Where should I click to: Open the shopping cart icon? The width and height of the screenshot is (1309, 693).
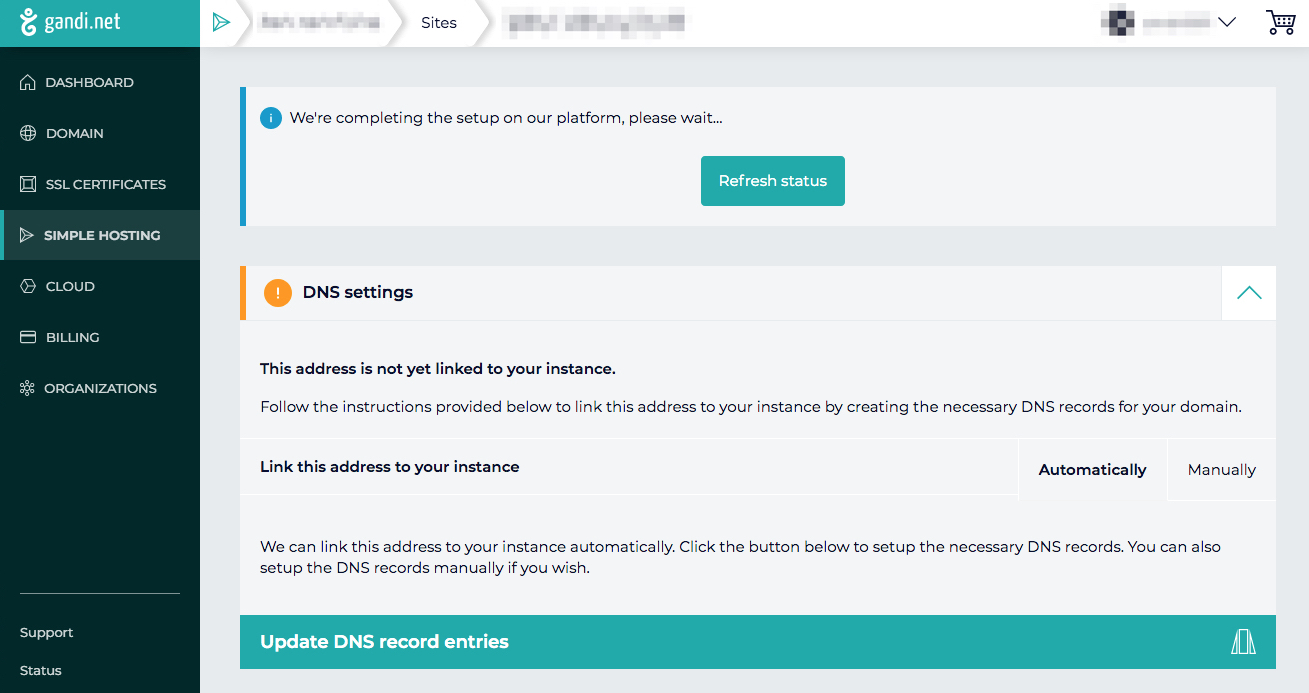tap(1280, 22)
